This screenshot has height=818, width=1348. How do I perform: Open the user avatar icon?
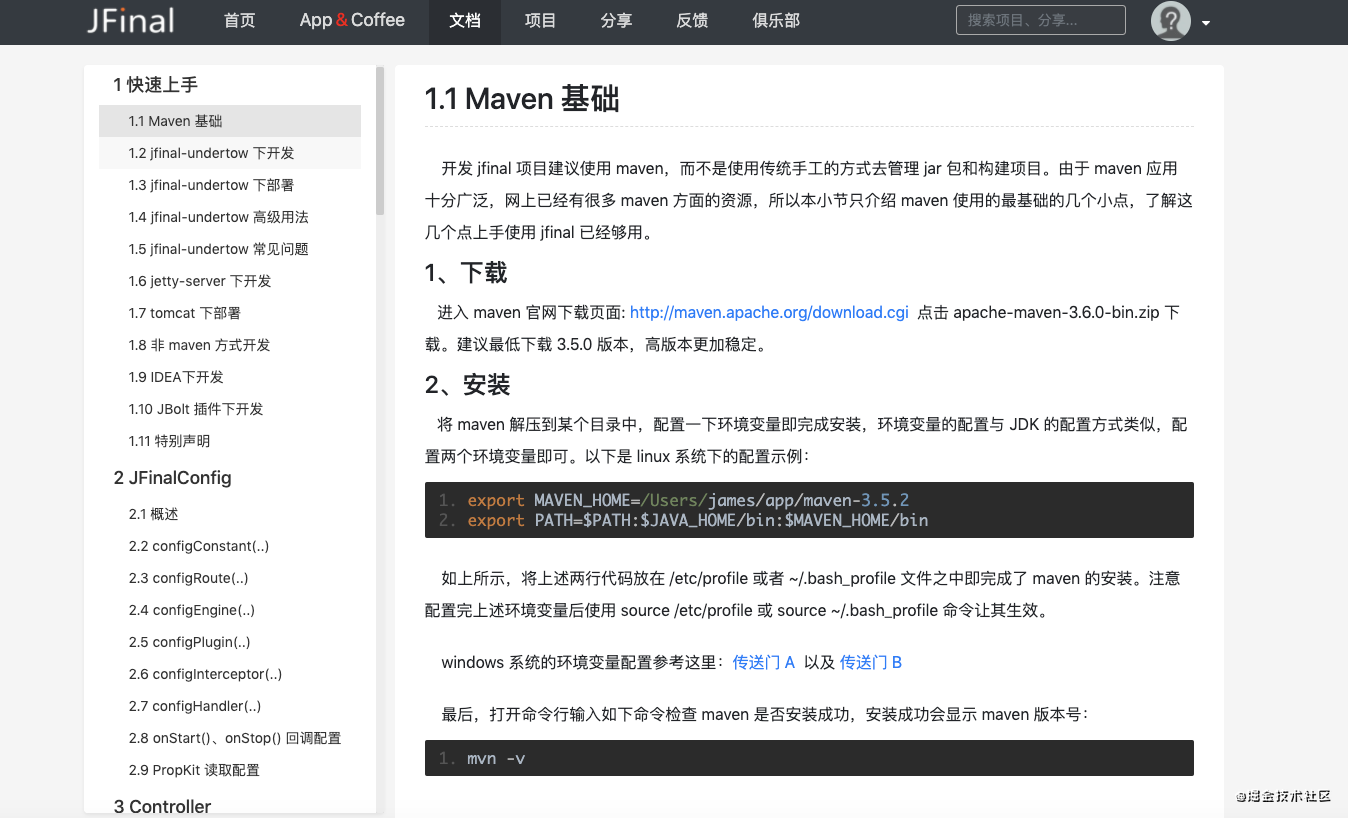(x=1170, y=21)
